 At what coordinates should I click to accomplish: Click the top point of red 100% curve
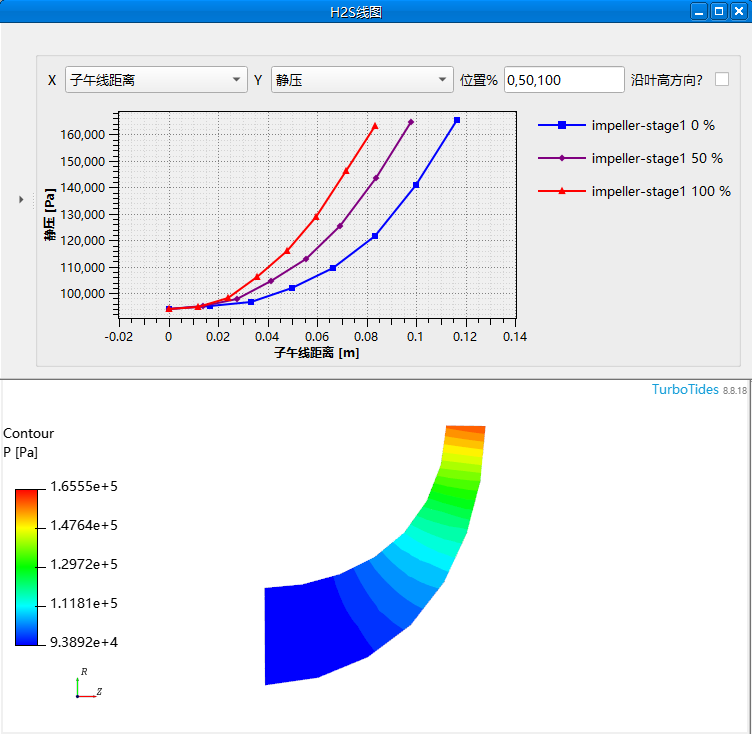(x=375, y=126)
